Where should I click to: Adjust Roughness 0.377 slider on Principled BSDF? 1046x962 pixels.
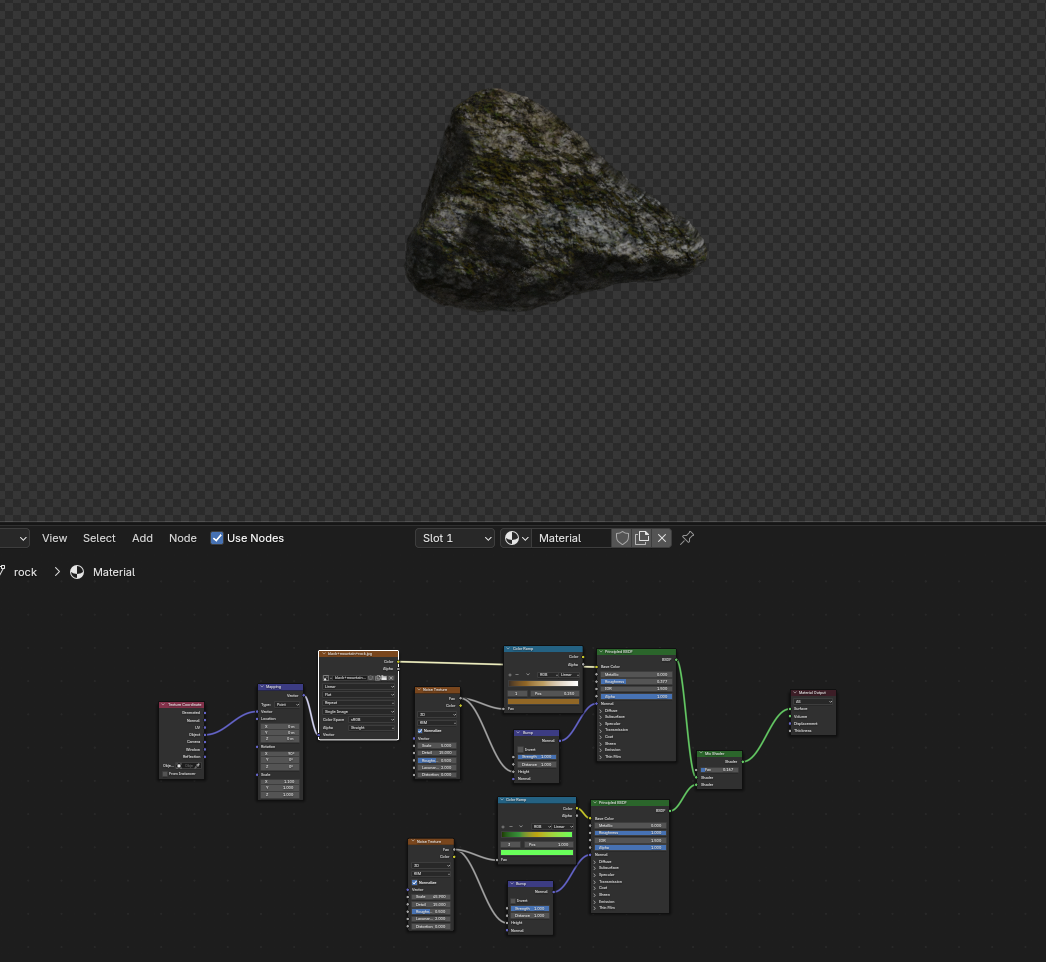[x=636, y=682]
